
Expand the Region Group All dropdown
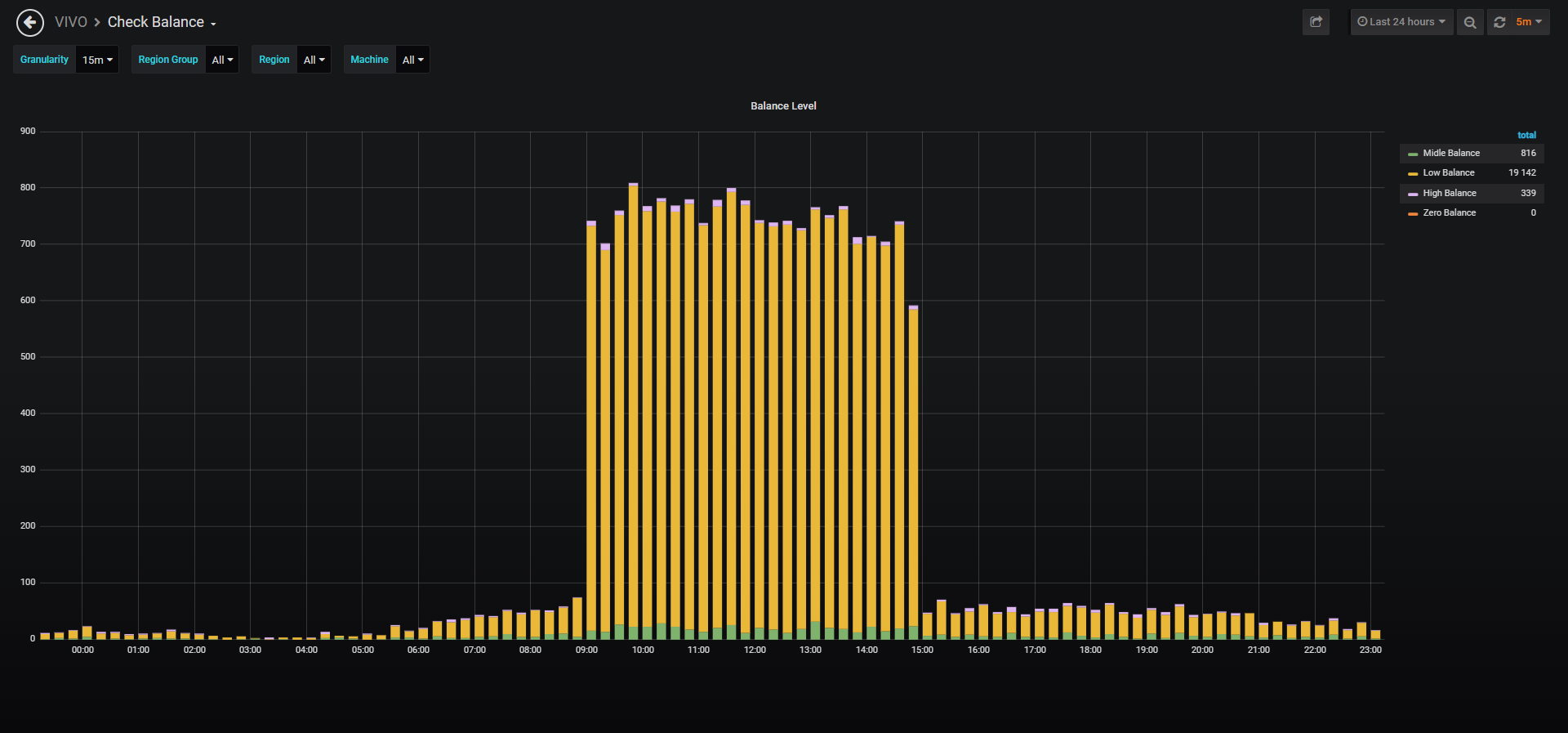pos(222,60)
